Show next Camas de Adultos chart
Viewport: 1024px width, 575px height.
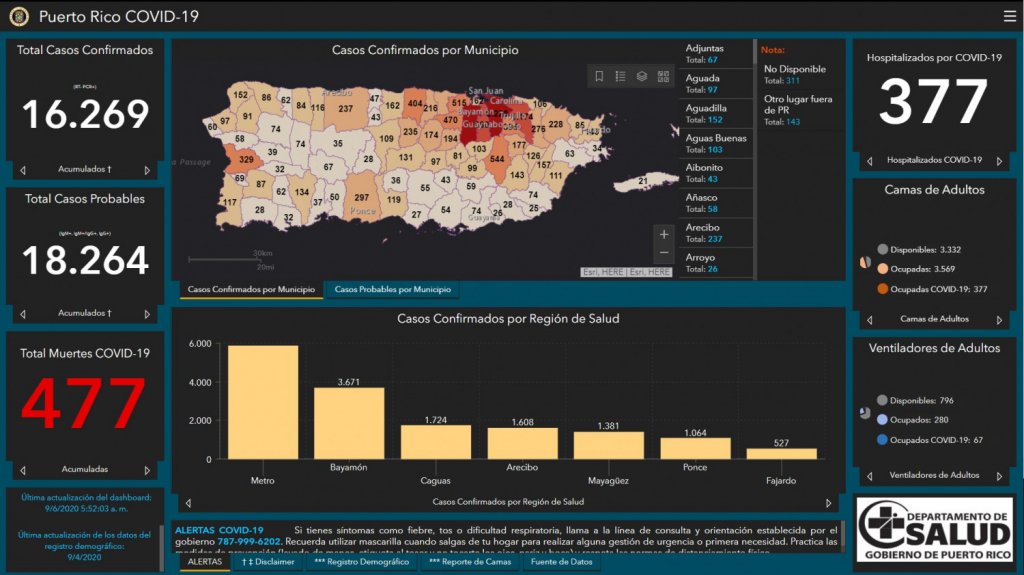coord(998,319)
